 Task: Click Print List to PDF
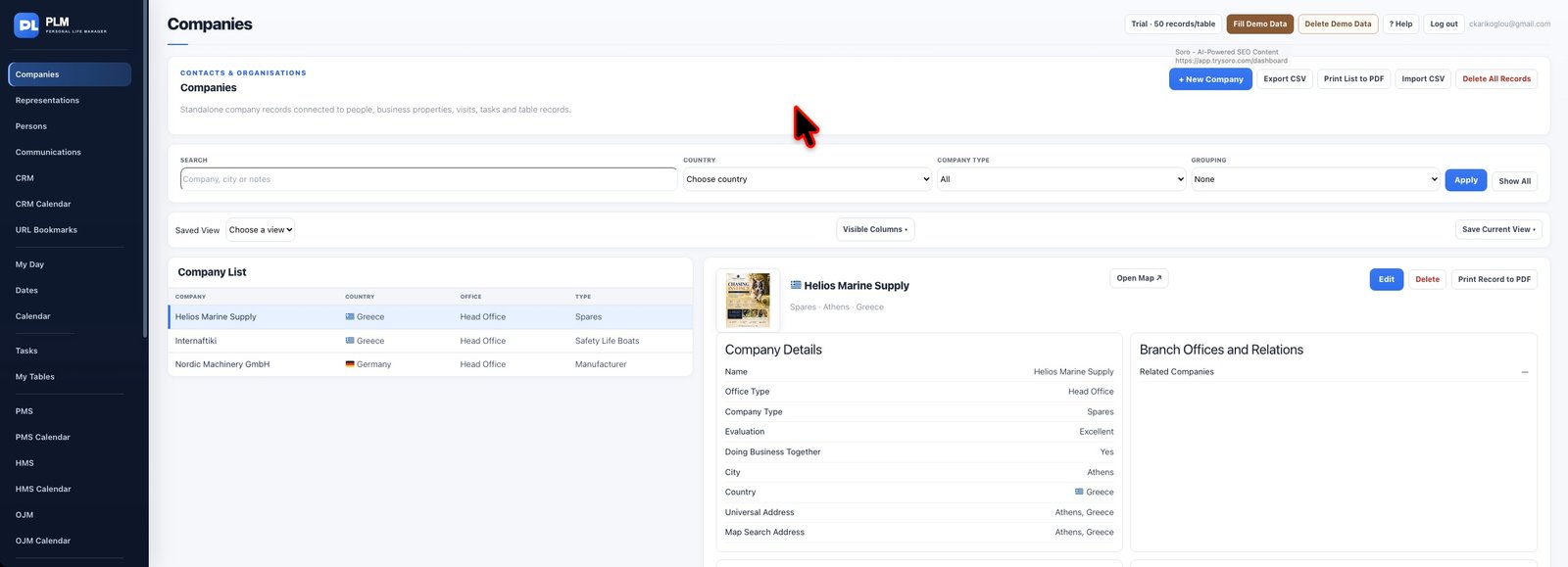coord(1353,78)
